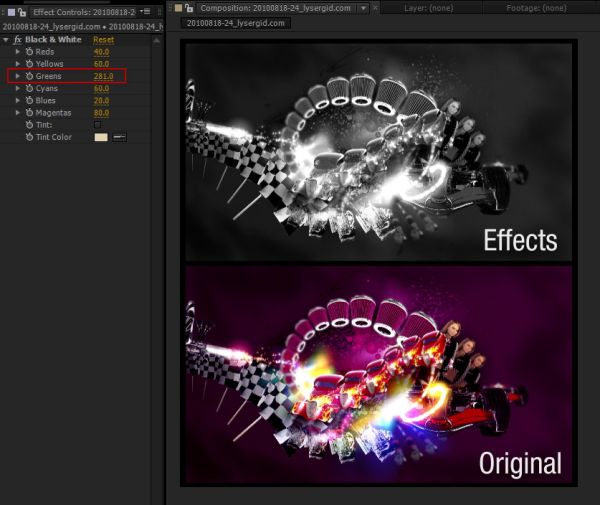The image size is (600, 505).
Task: Click the Greens value 281.0
Action: click(103, 76)
